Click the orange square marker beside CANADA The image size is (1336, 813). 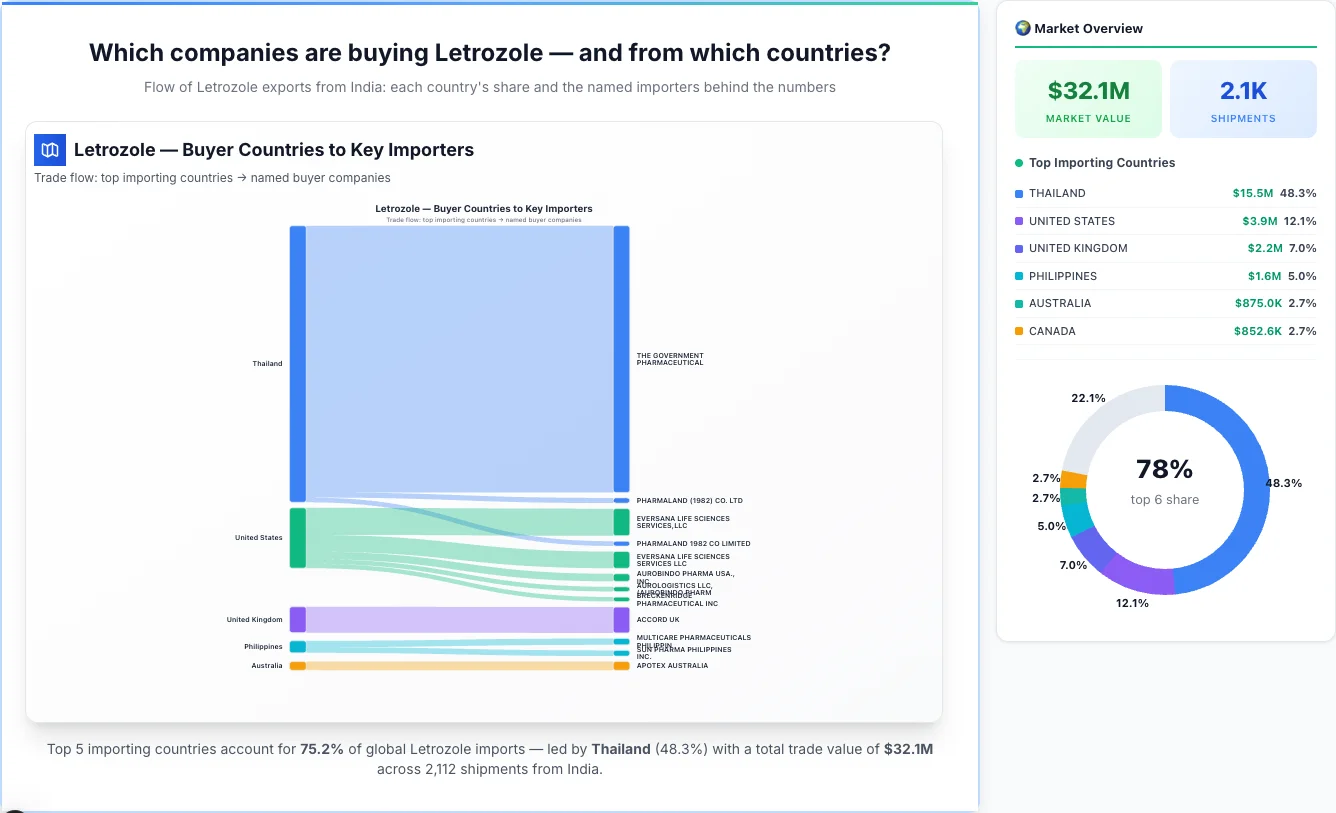tap(1019, 331)
